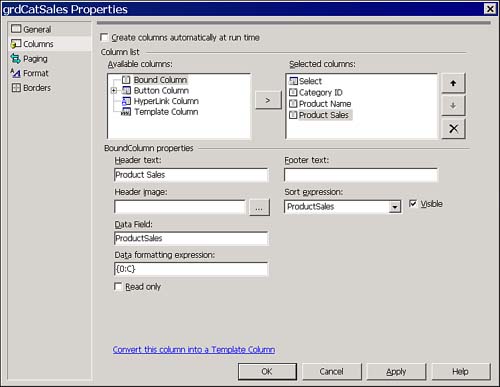Switch to the Columns page
This screenshot has height=387, width=500.
pyautogui.click(x=38, y=44)
